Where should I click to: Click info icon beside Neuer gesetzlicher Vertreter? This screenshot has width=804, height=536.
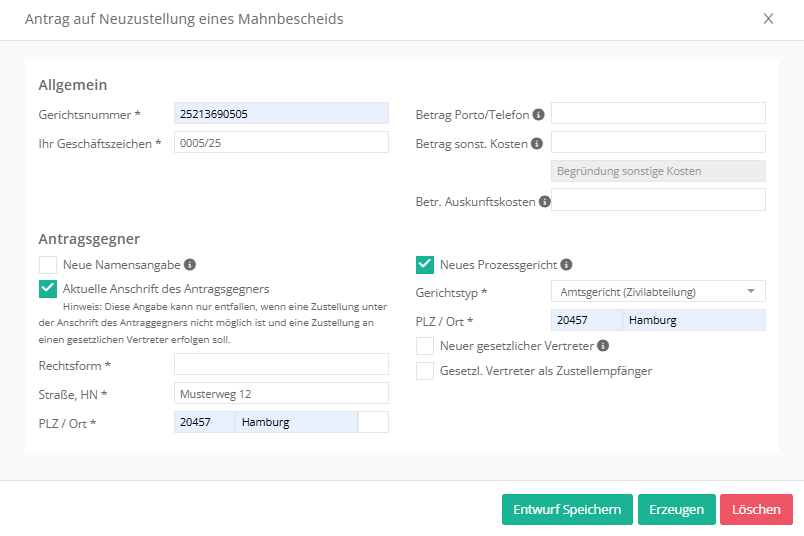point(603,346)
